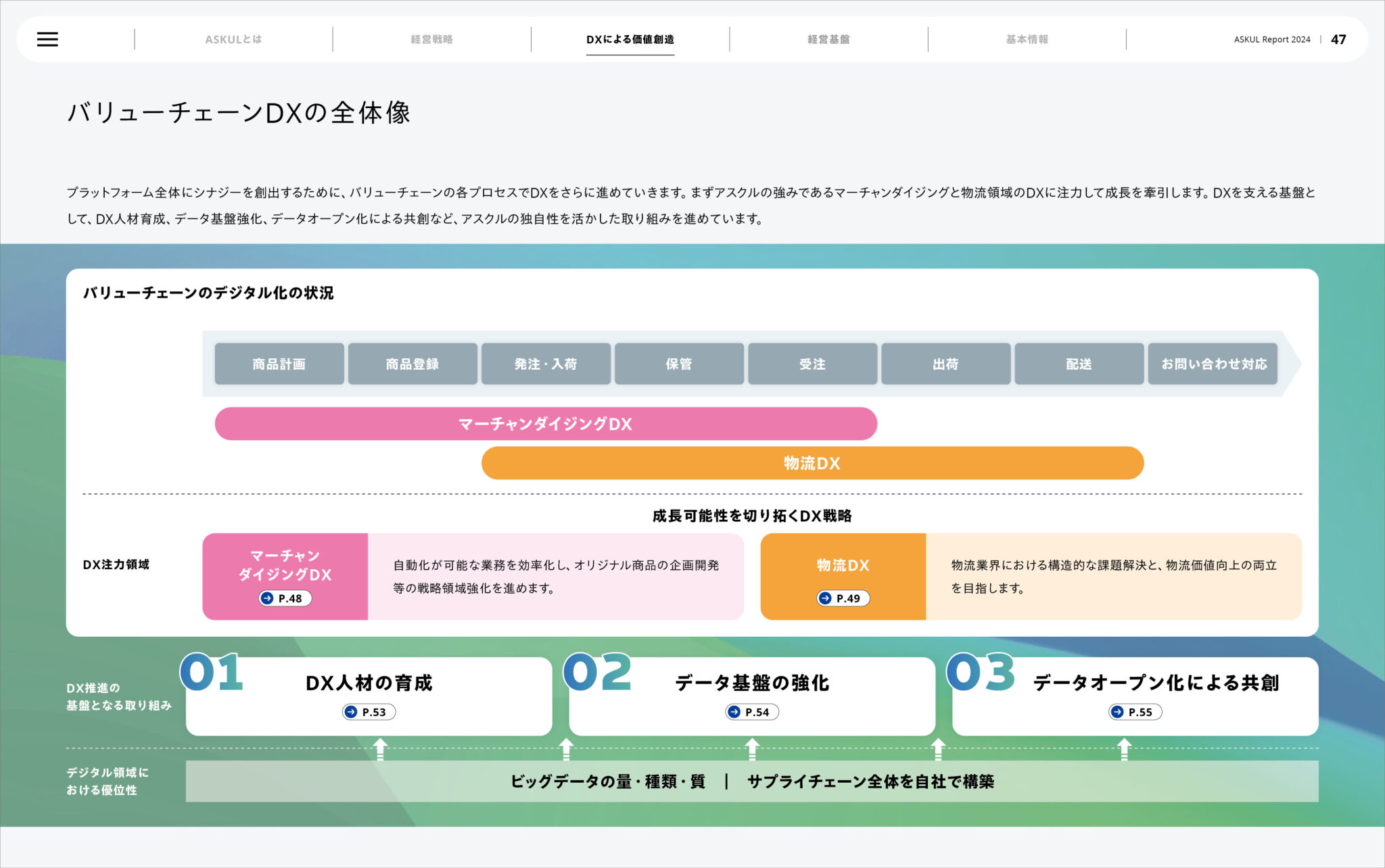Switch to the 経営戦略 tab
The image size is (1385, 868).
point(432,39)
